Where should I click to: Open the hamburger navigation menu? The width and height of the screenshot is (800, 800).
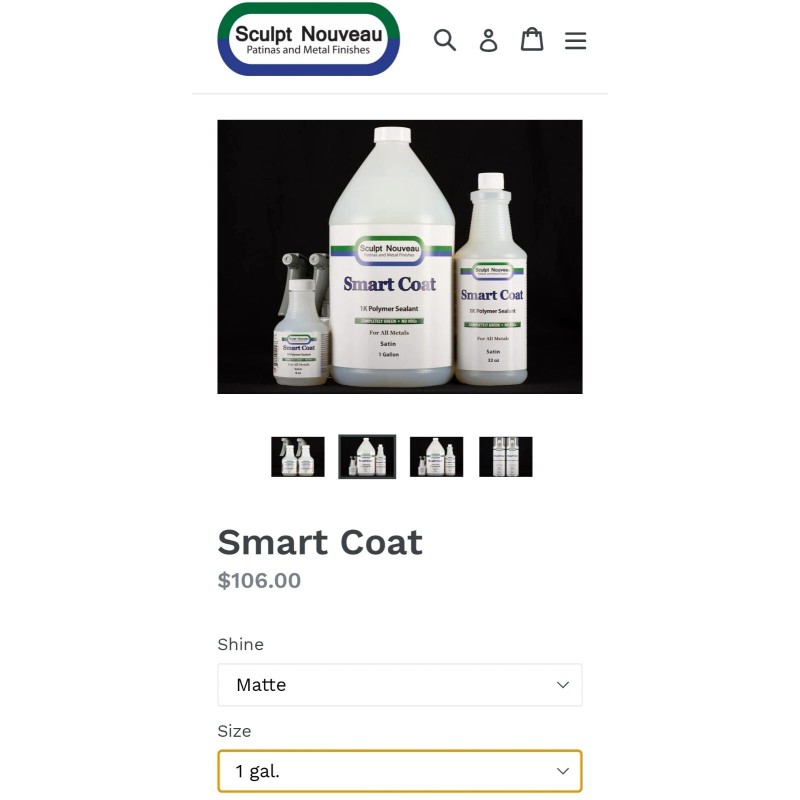click(576, 40)
